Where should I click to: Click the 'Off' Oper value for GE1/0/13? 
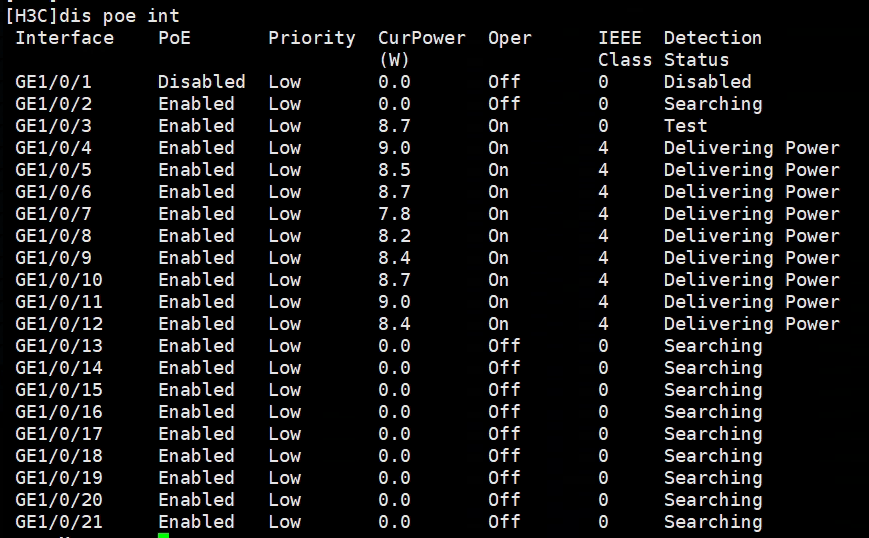tap(504, 346)
